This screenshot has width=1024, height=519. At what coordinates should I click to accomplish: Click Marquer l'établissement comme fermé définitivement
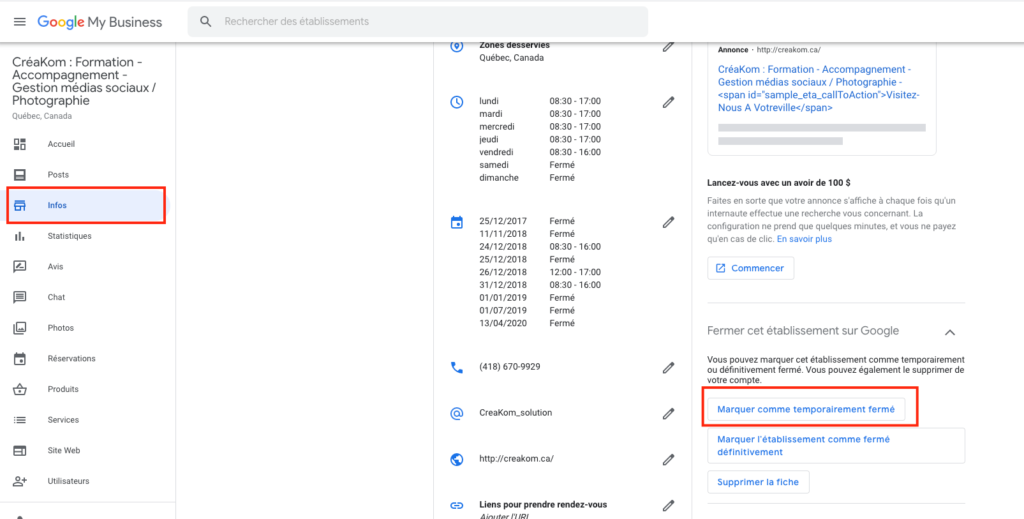(x=836, y=446)
